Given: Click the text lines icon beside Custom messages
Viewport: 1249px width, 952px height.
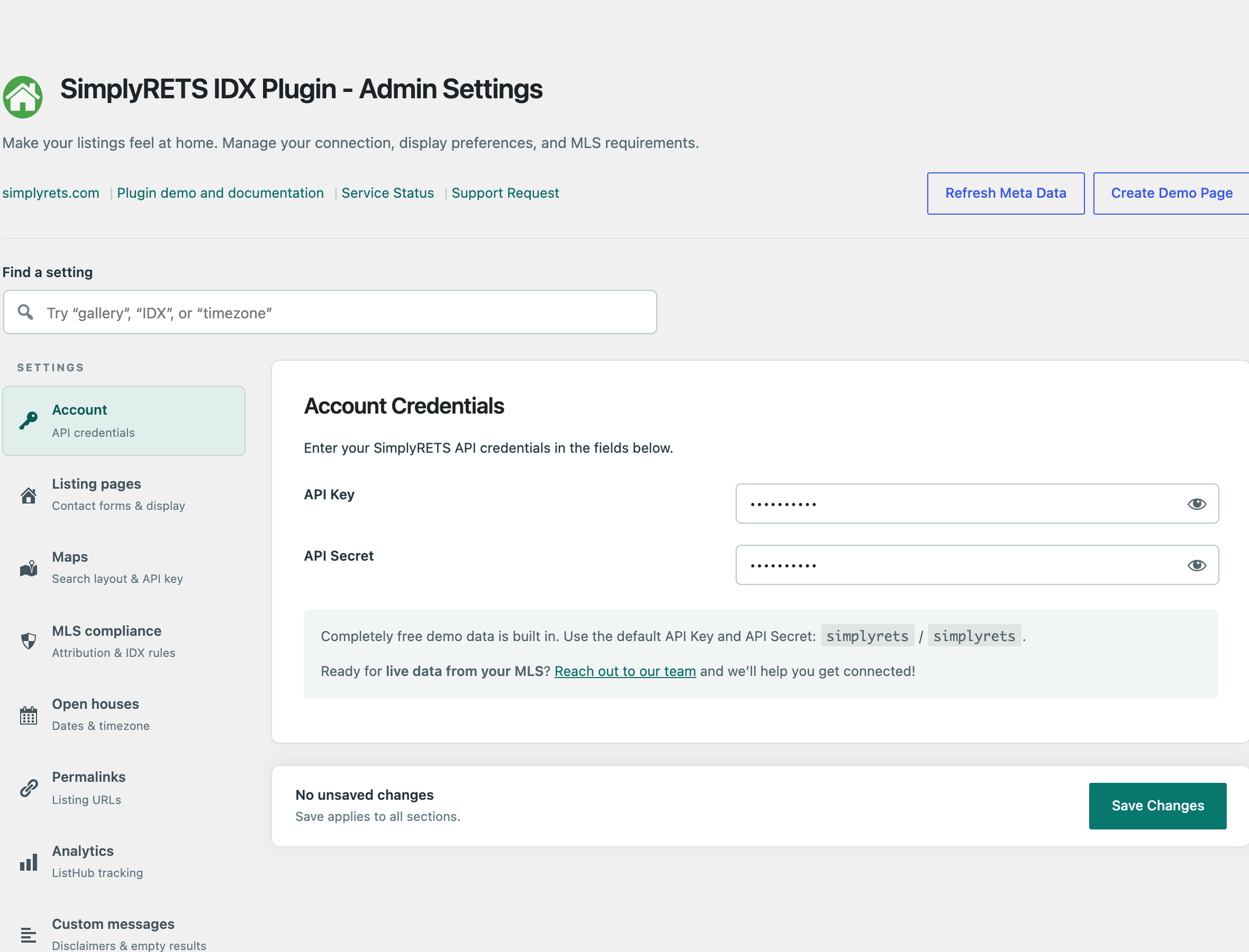Looking at the screenshot, I should 28,935.
